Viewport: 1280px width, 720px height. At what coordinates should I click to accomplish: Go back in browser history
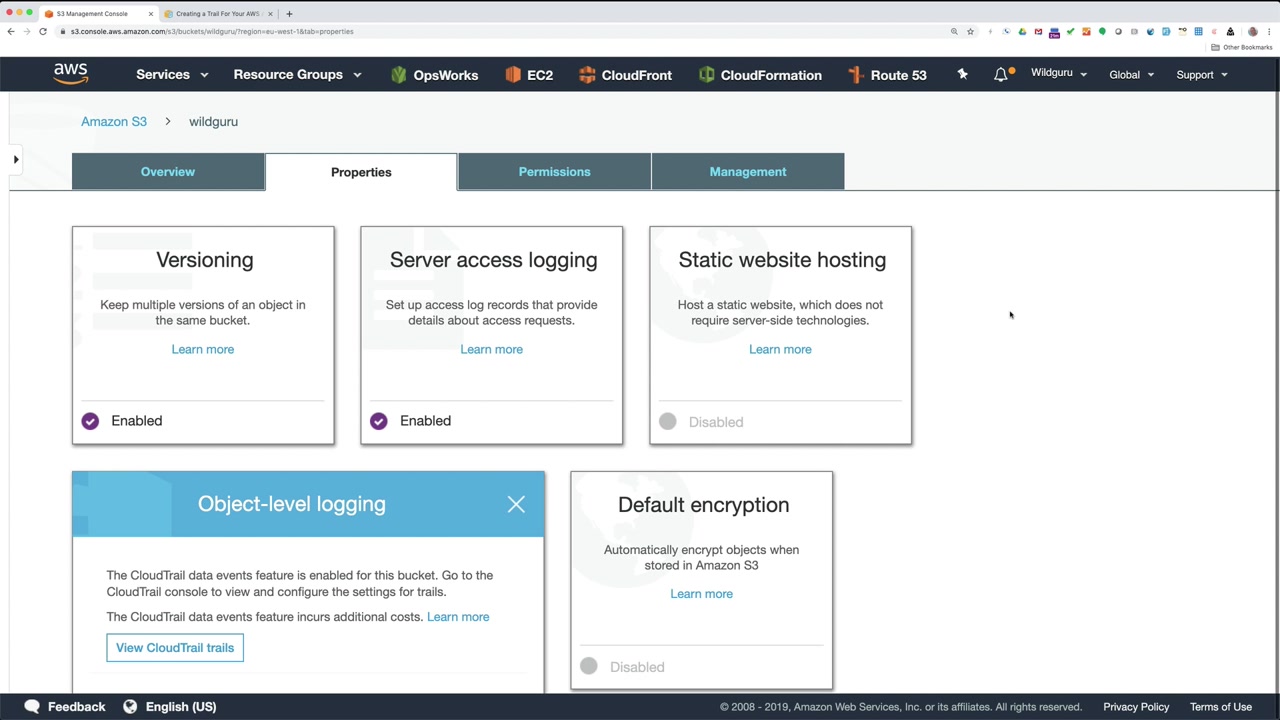(11, 31)
